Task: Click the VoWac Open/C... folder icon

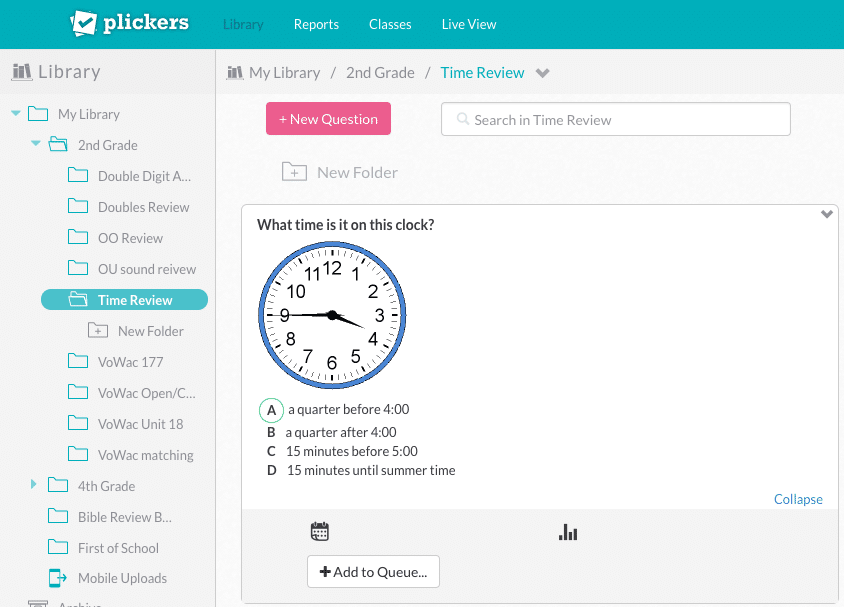Action: (78, 392)
